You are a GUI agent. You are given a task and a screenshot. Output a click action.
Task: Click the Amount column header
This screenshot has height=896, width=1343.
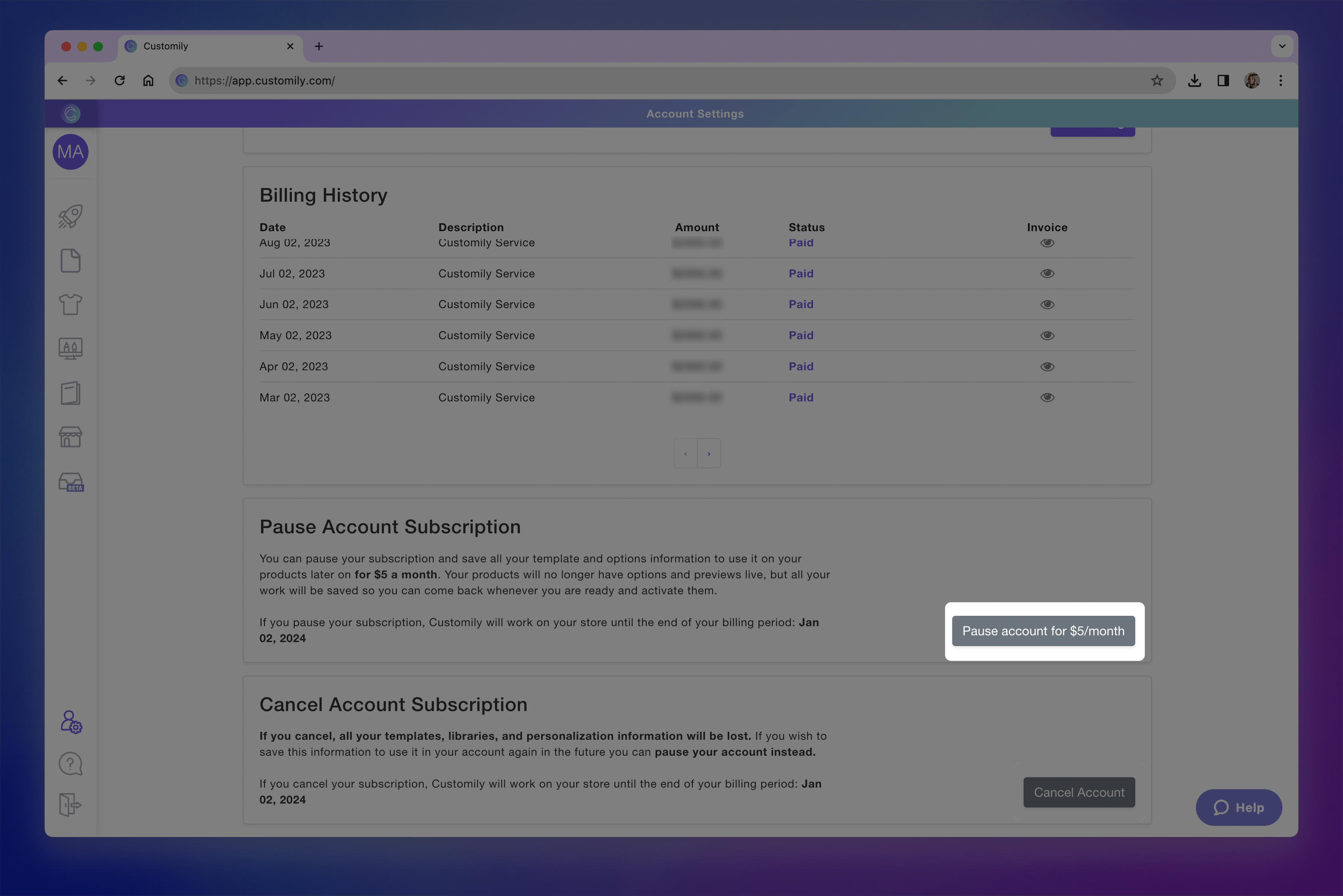[697, 228]
